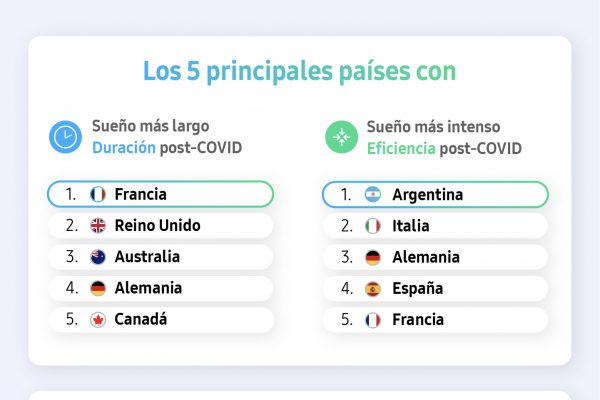The height and width of the screenshot is (400, 600).
Task: Click the France flag in the Eficiencia list
Action: pyautogui.click(x=373, y=320)
